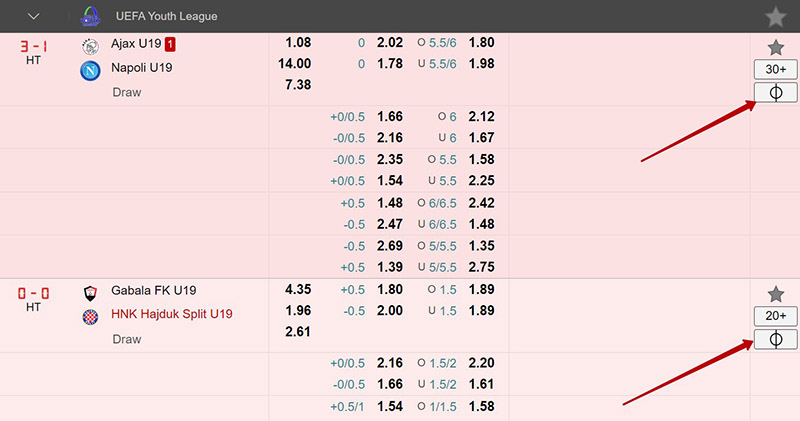Click the Hajduk Split U19 crest
Screen dimensions: 800x421
(90, 317)
